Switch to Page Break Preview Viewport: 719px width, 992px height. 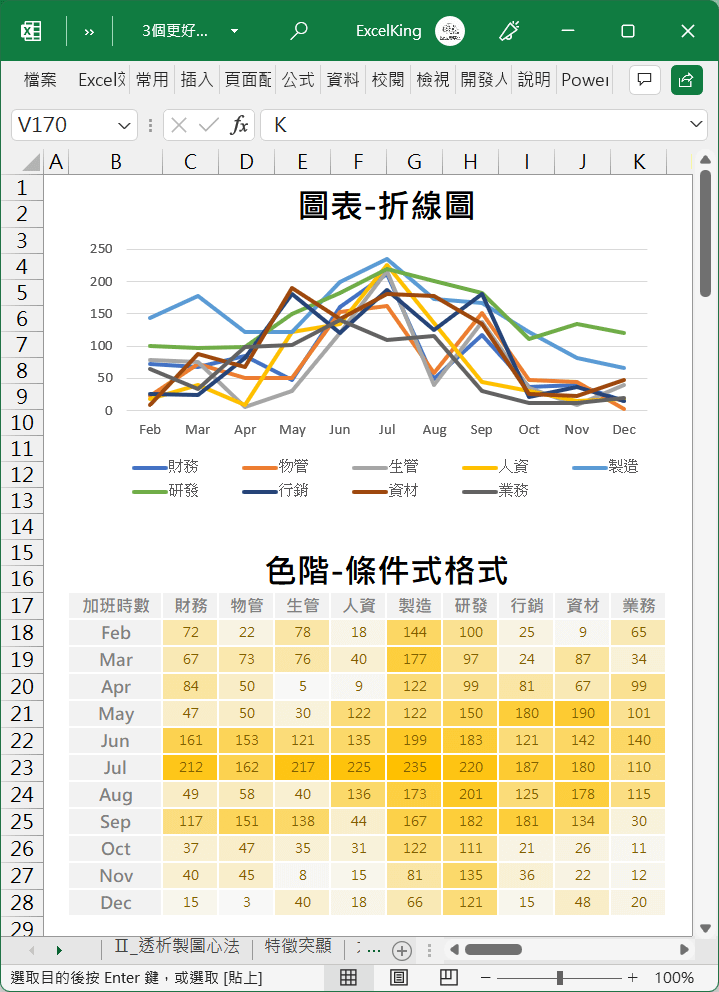449,977
